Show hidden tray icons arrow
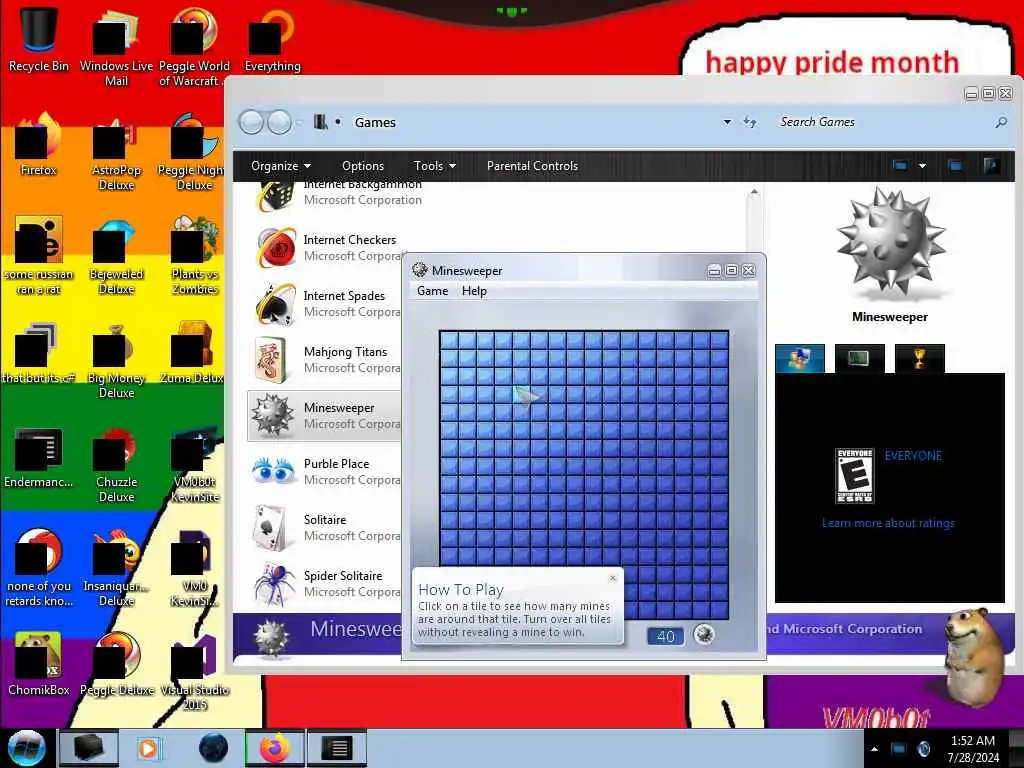Image resolution: width=1024 pixels, height=768 pixels. (874, 749)
